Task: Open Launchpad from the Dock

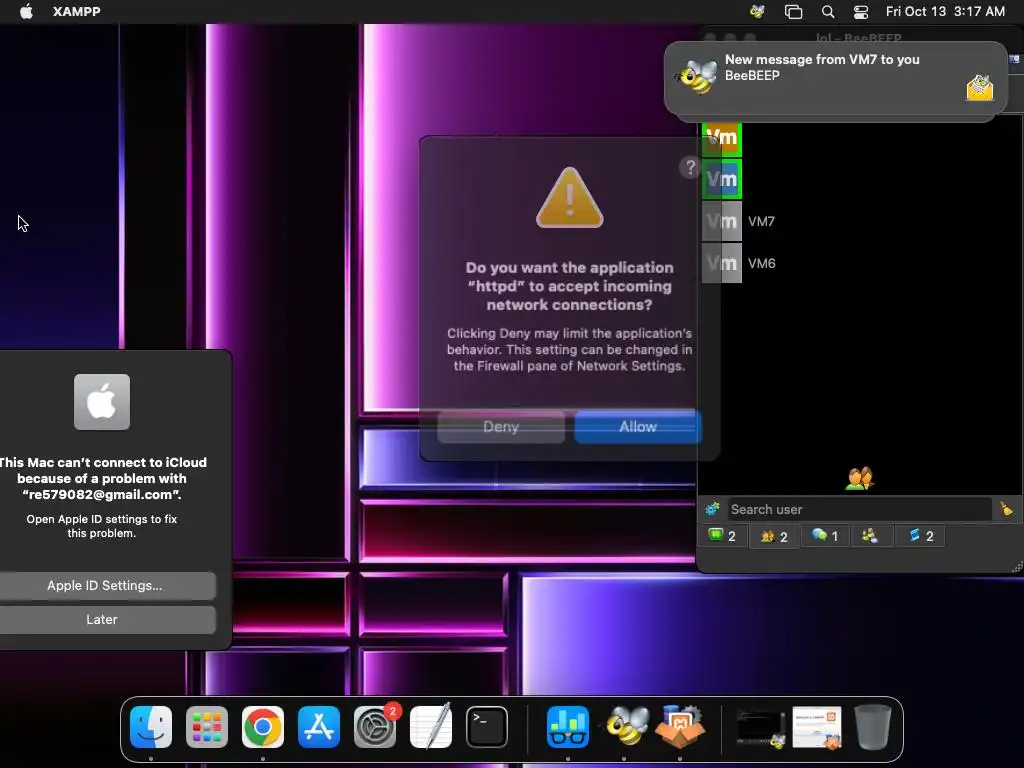Action: pos(207,727)
